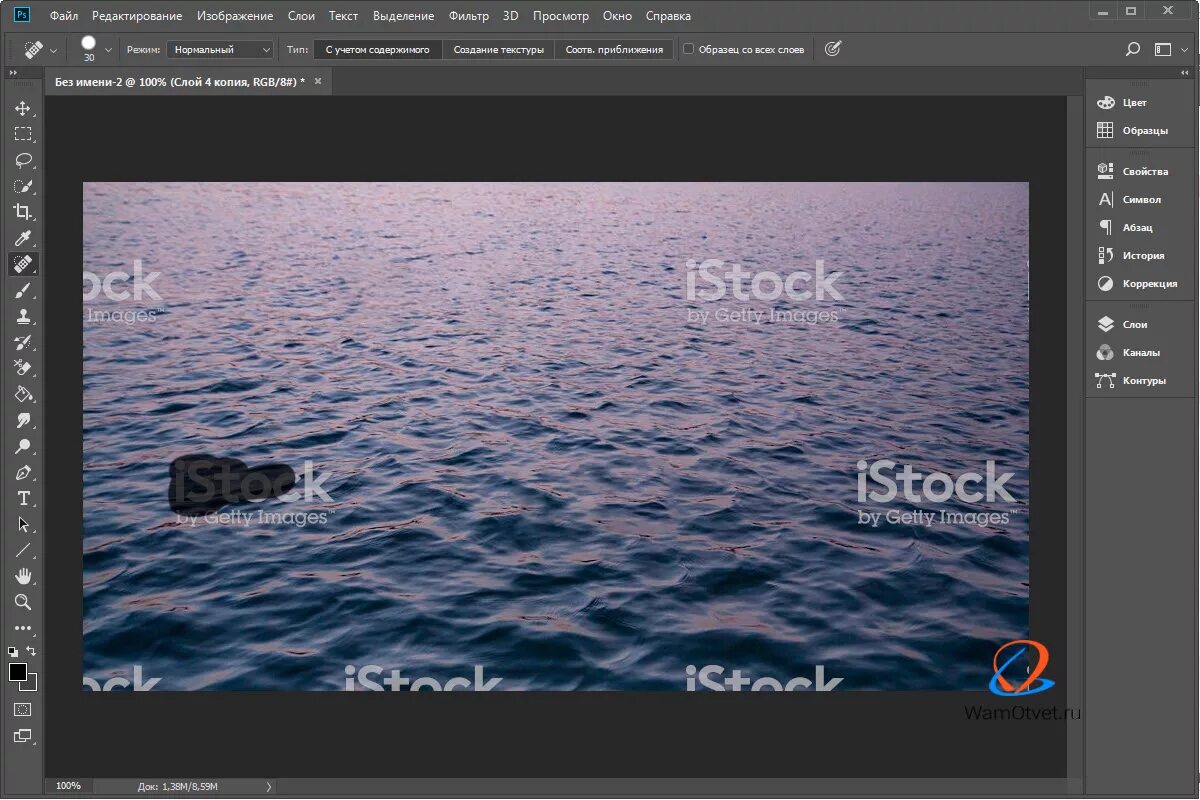Open the 'Режим' Нормальный dropdown
This screenshot has width=1200, height=800.
tap(220, 49)
